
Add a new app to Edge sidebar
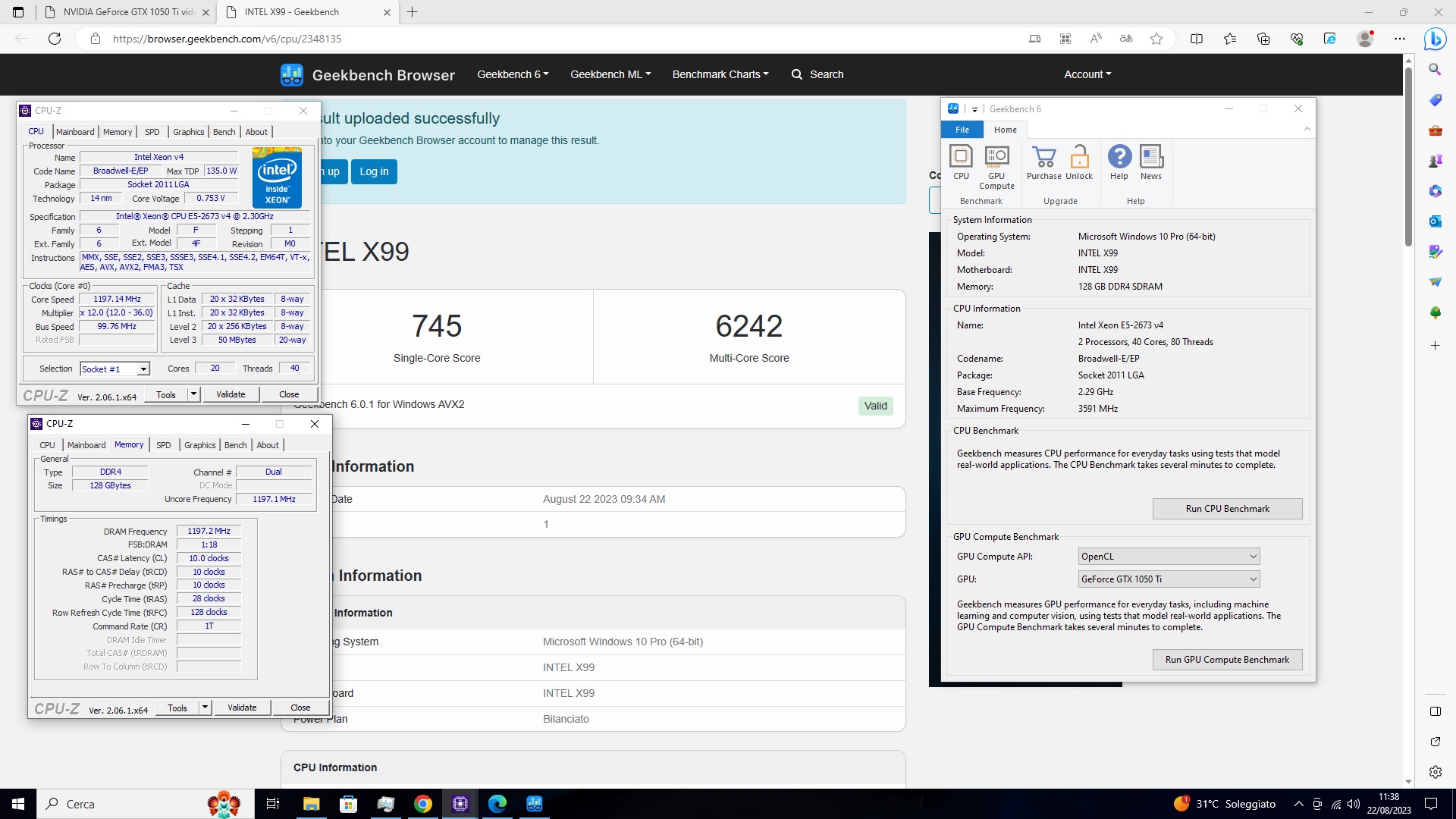point(1435,346)
